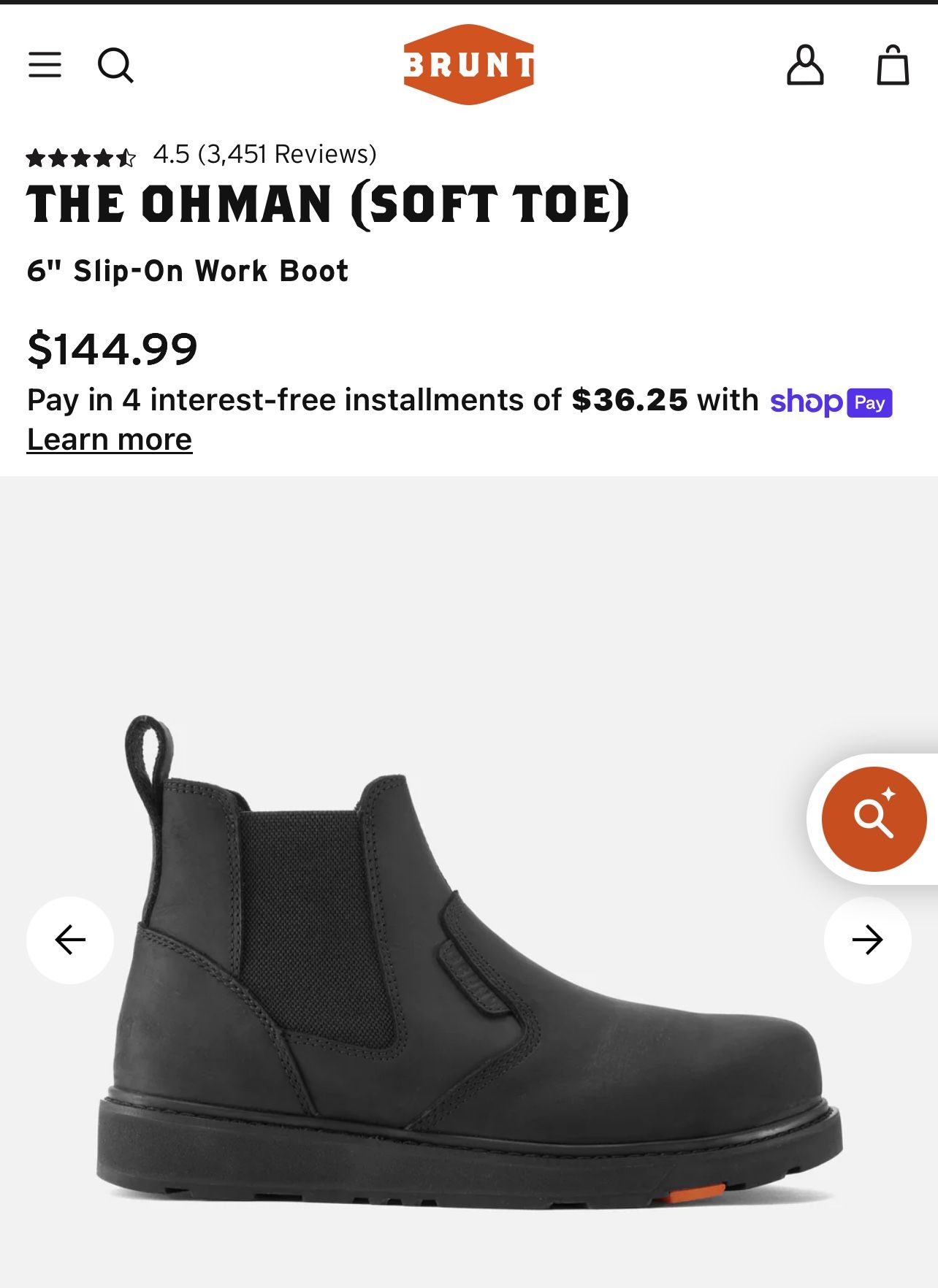Open the account profile icon
Image resolution: width=938 pixels, height=1288 pixels.
click(x=805, y=66)
